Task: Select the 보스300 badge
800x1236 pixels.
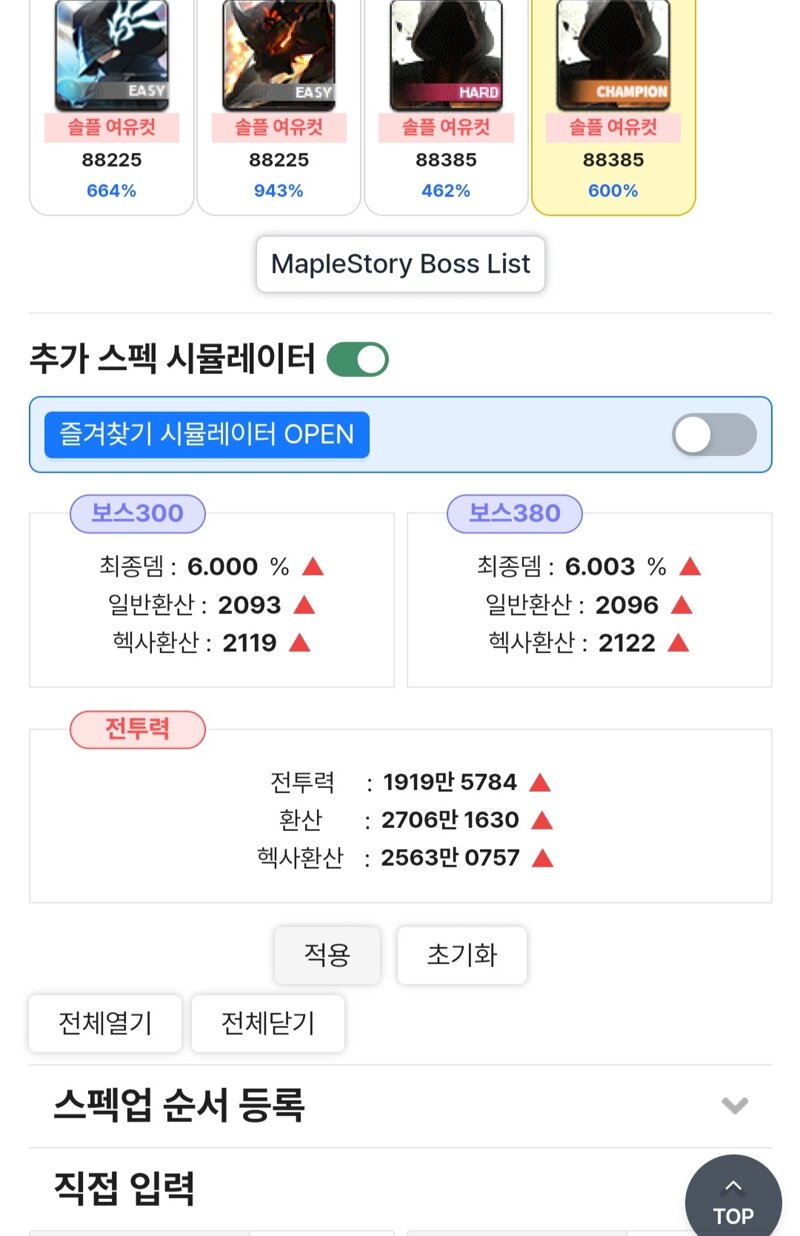Action: pos(138,513)
